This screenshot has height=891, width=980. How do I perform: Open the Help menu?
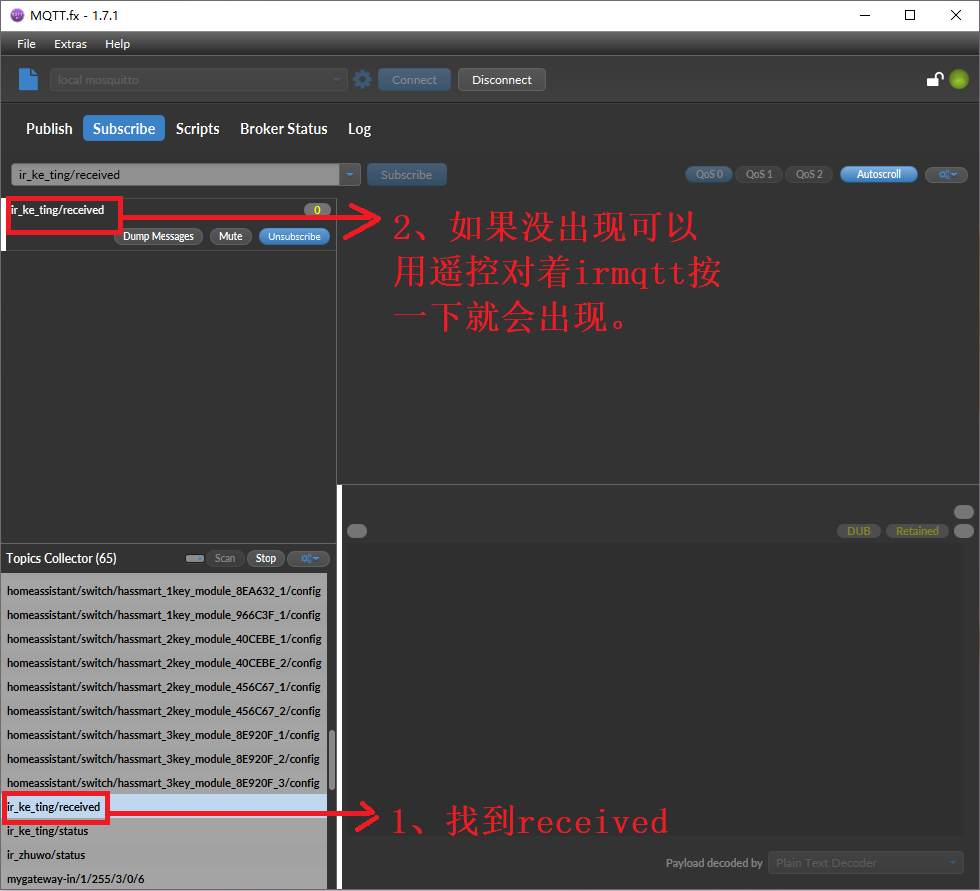pyautogui.click(x=118, y=44)
